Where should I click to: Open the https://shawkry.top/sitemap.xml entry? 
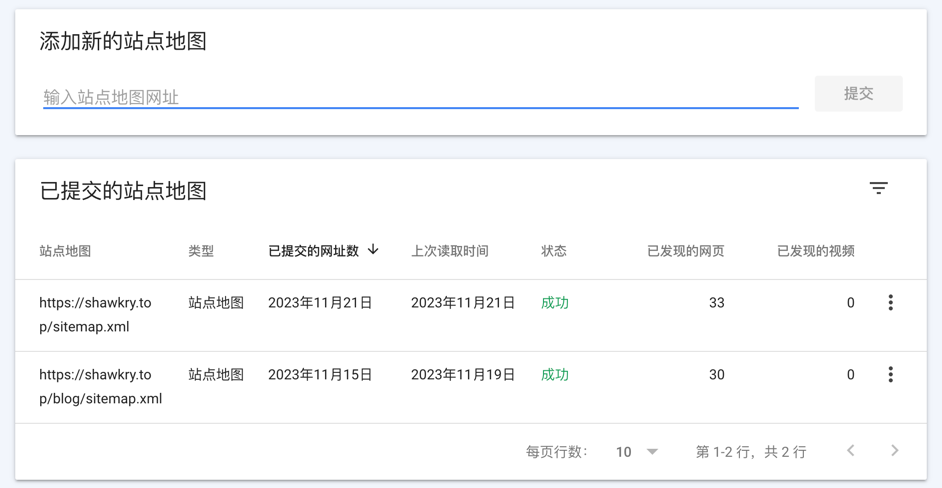tap(95, 314)
